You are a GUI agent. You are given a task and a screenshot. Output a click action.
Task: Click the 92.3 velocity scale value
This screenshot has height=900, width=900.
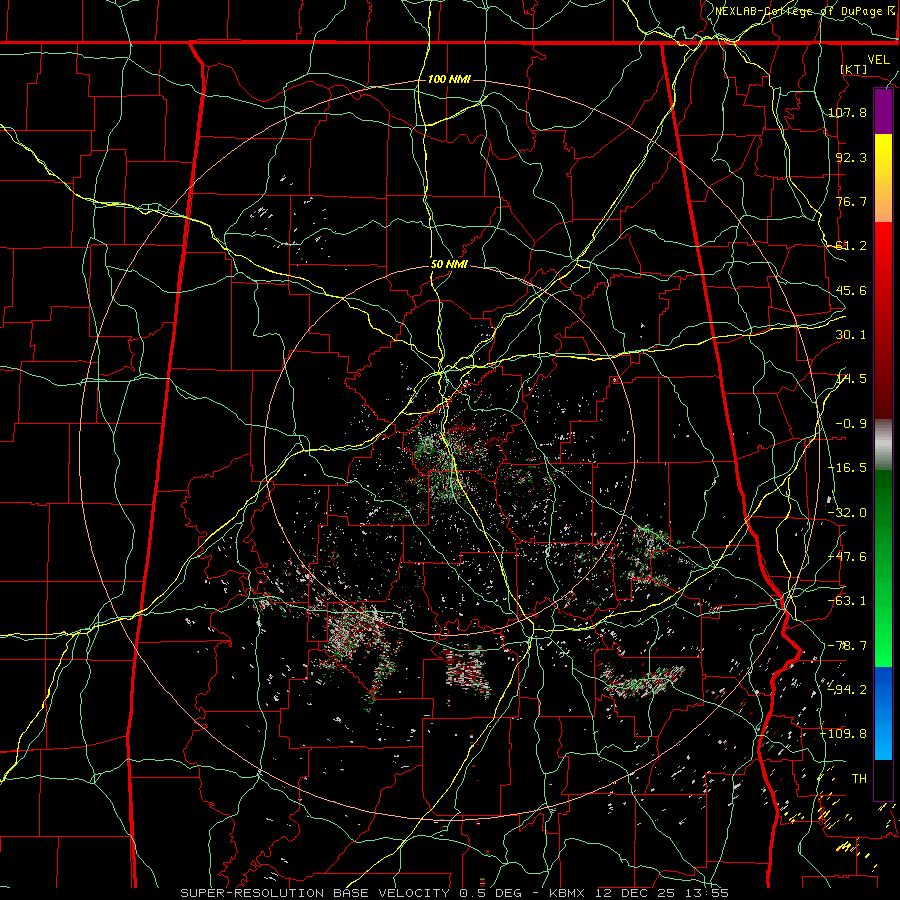[851, 157]
